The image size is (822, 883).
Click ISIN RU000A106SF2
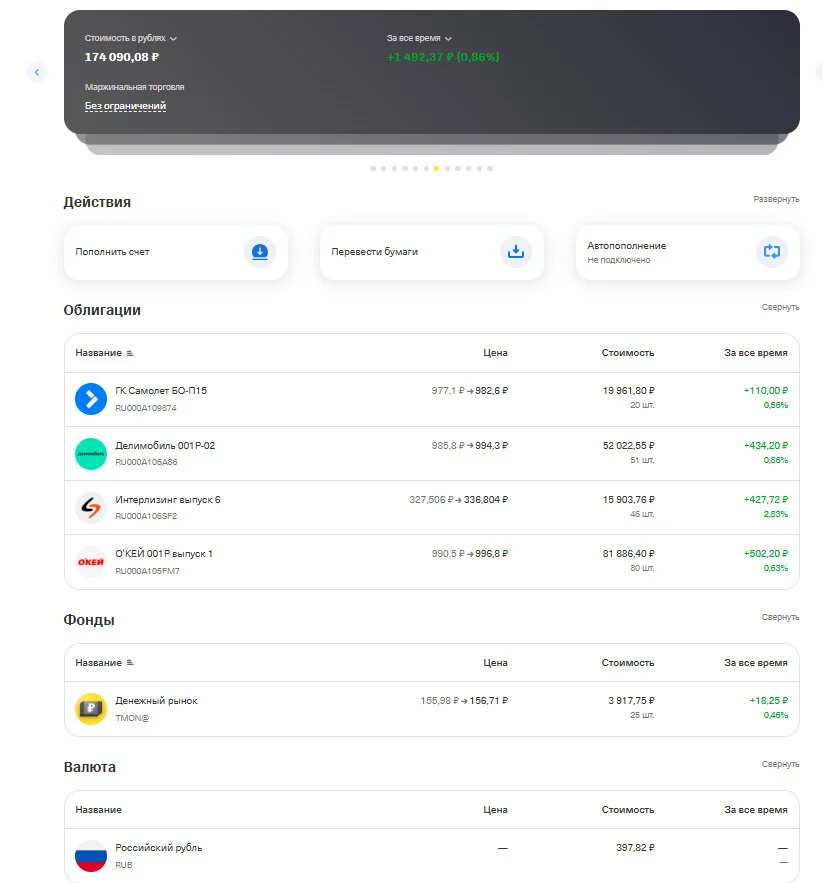146,516
